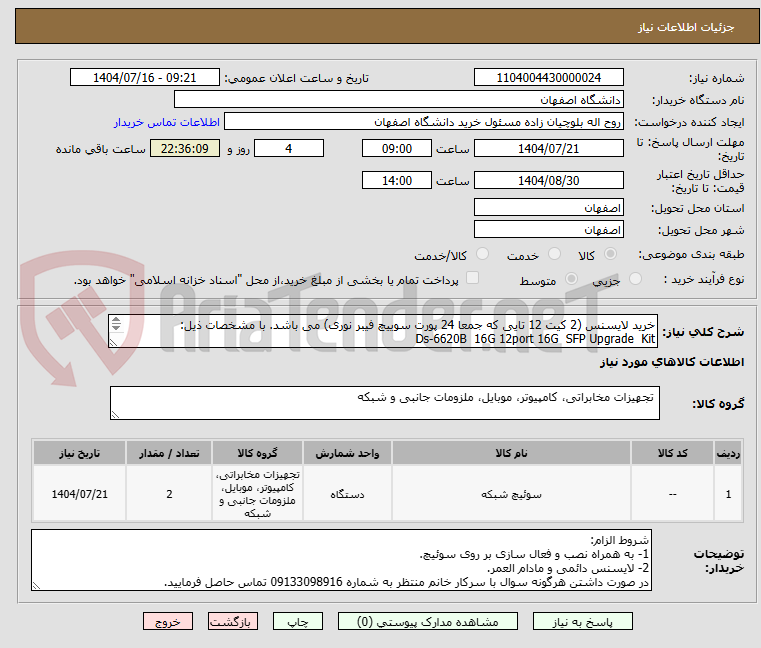Image resolution: width=761 pixels, height=648 pixels.
Task: Select the کالا radio button
Action: tap(611, 254)
